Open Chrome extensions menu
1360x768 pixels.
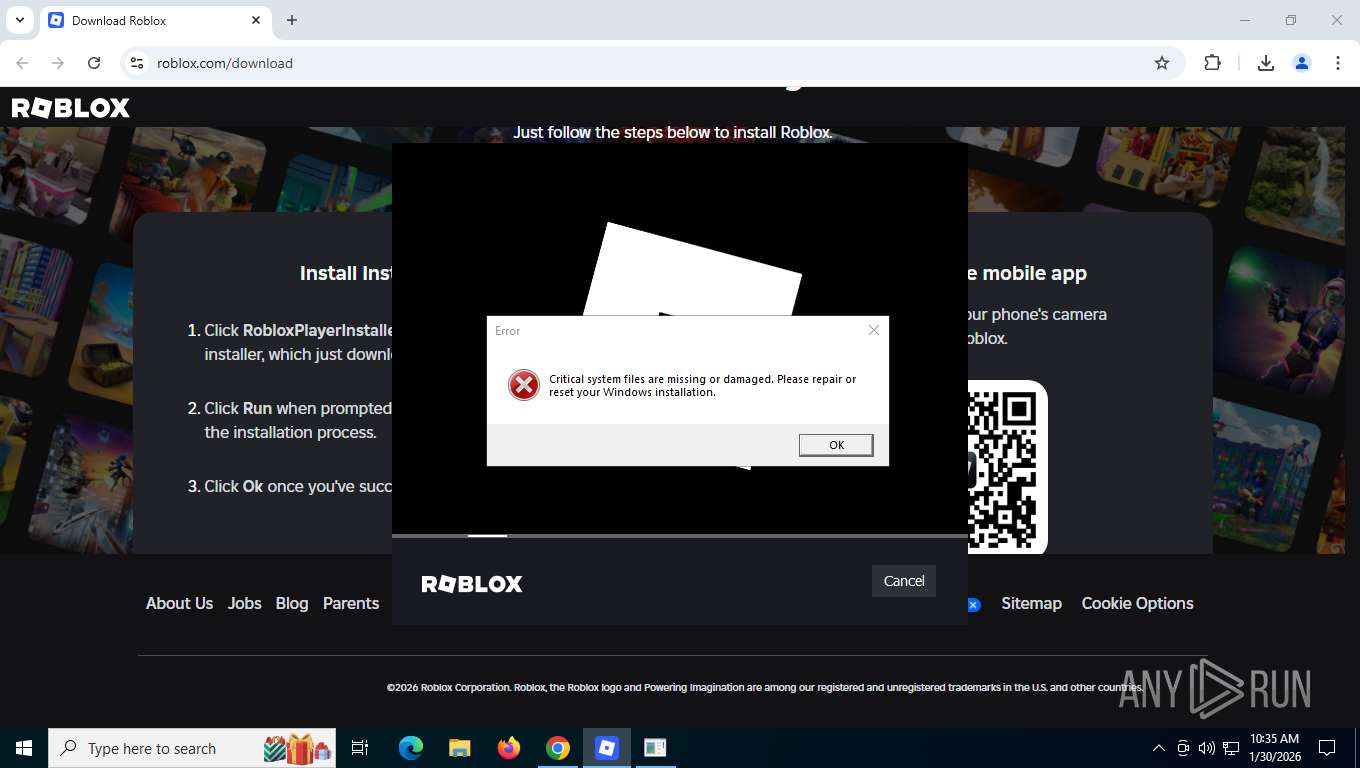pos(1212,63)
